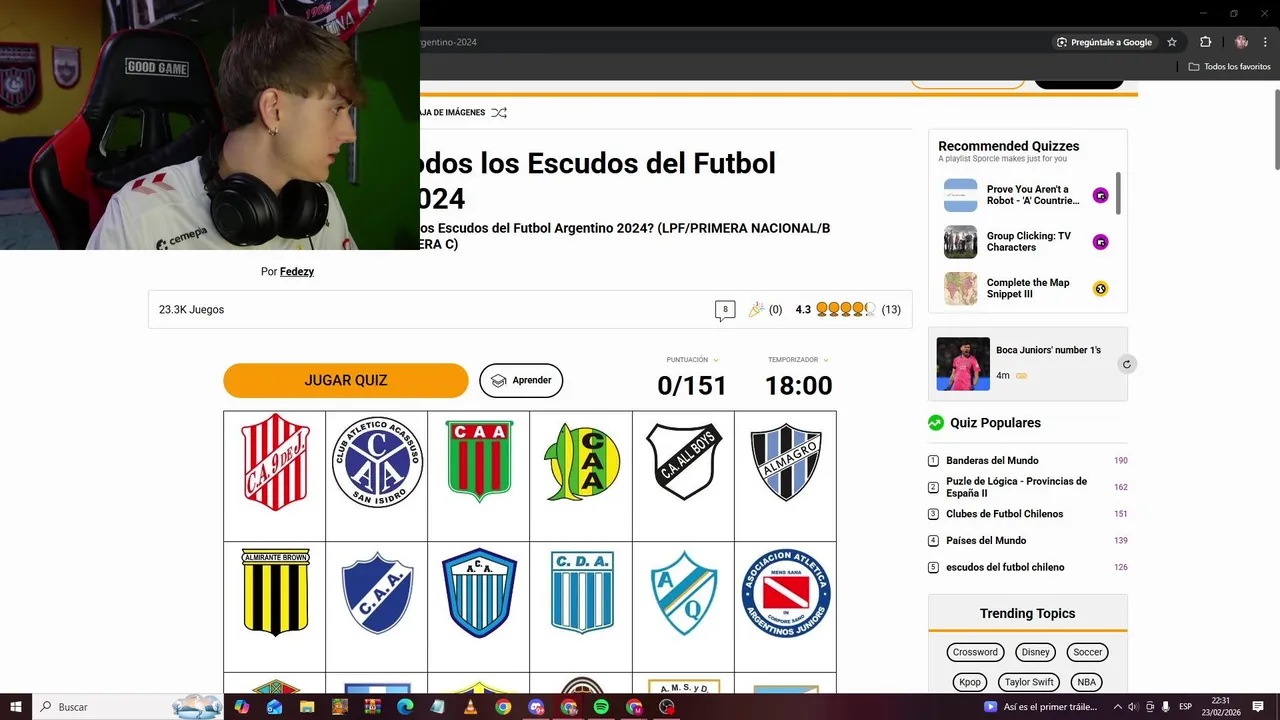Open the Windows Start menu

16,707
